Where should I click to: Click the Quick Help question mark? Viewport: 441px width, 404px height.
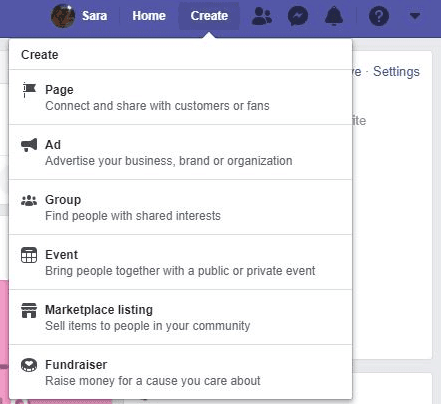379,16
